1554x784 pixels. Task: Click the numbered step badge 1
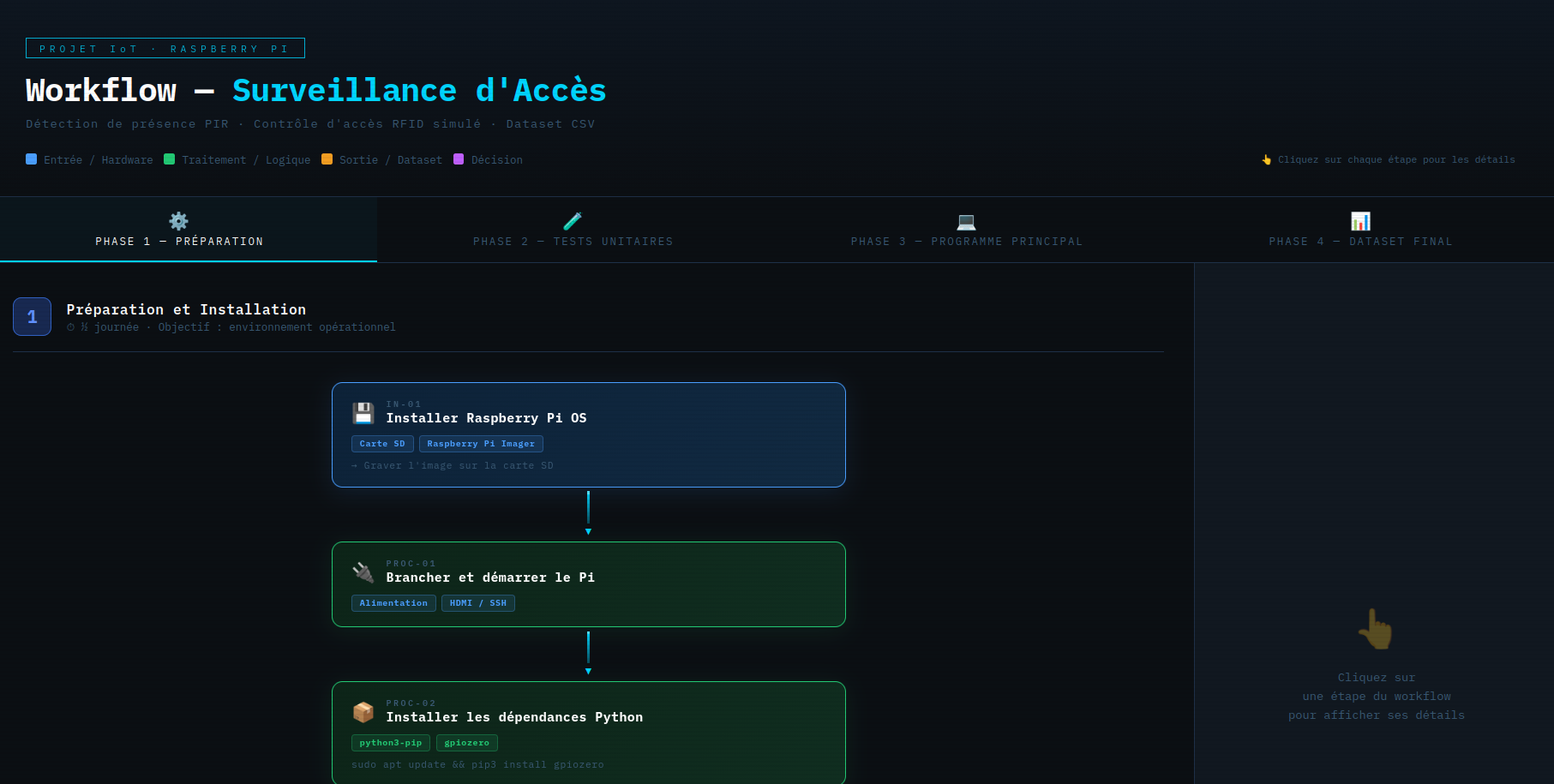click(x=33, y=317)
